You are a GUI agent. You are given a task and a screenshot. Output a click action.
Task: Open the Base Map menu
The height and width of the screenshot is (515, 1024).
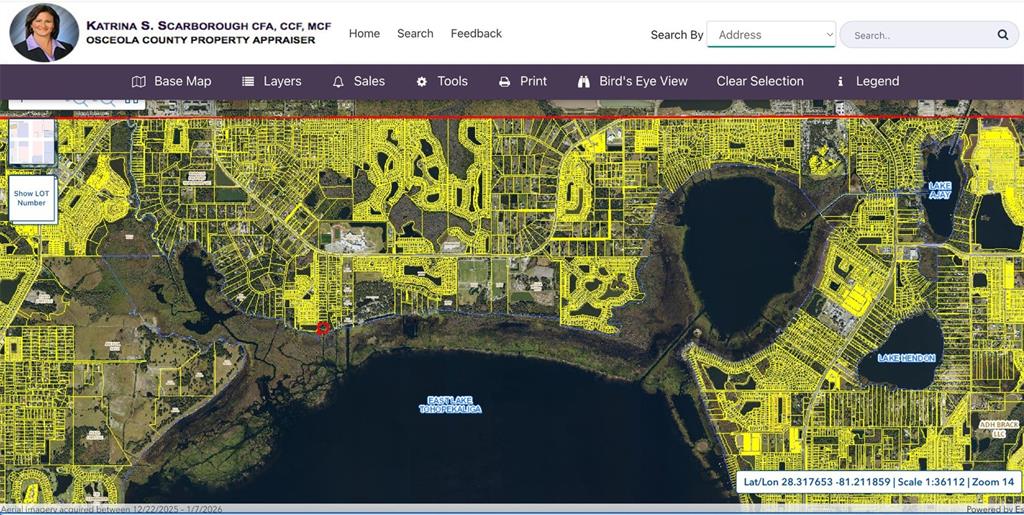172,82
